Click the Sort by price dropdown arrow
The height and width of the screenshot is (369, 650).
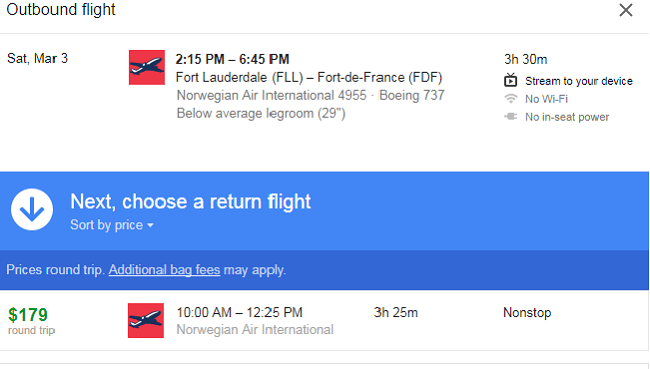tap(150, 225)
